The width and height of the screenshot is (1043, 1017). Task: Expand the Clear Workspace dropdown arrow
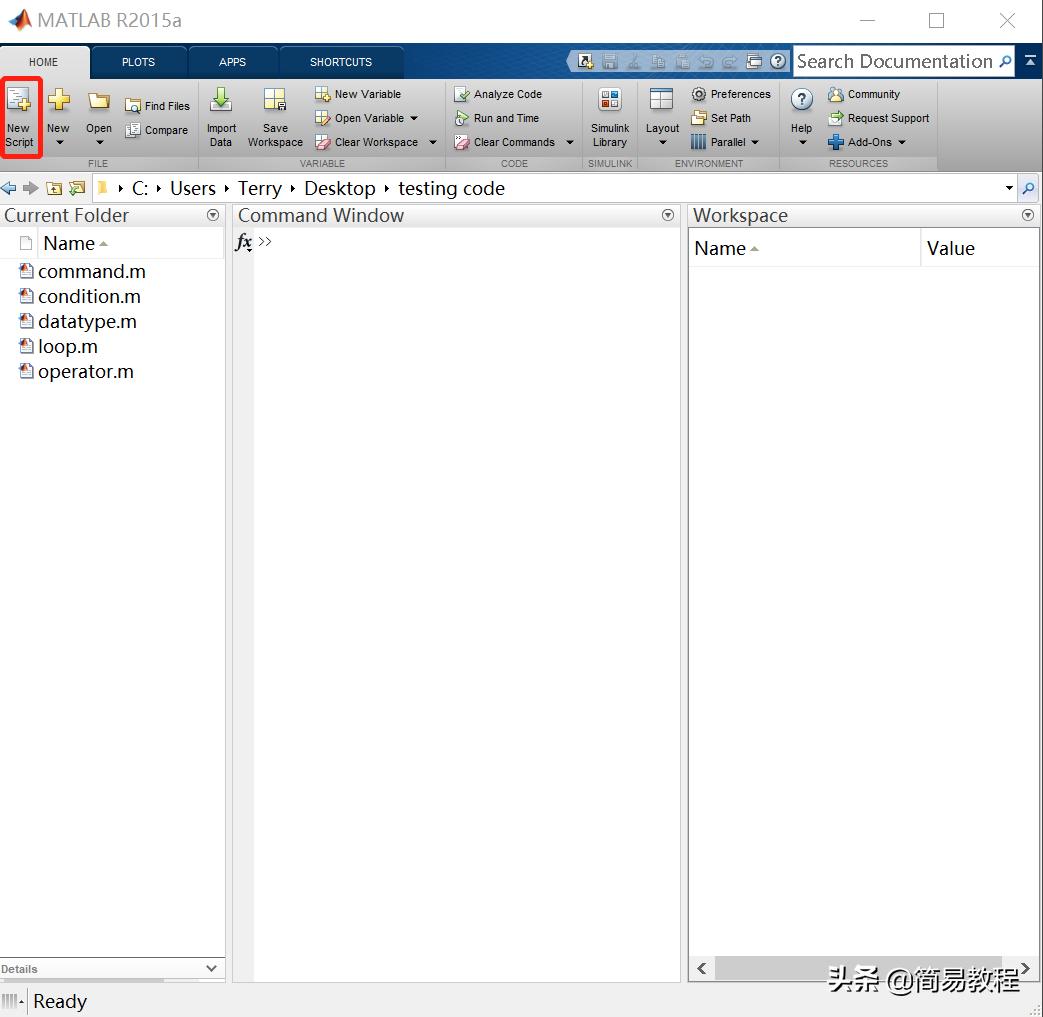[x=433, y=142]
